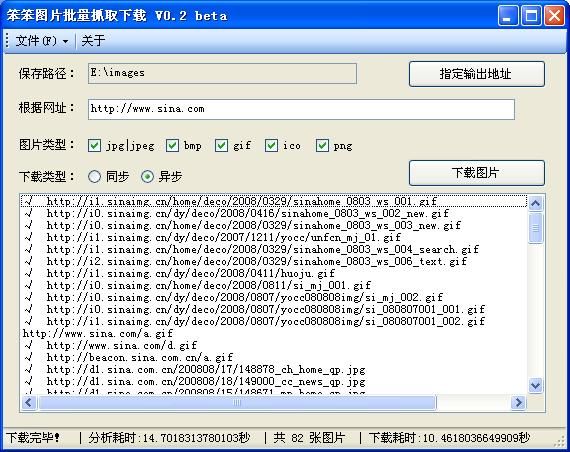
Task: Click the horizontal scrollbar thumb
Action: [x=237, y=402]
